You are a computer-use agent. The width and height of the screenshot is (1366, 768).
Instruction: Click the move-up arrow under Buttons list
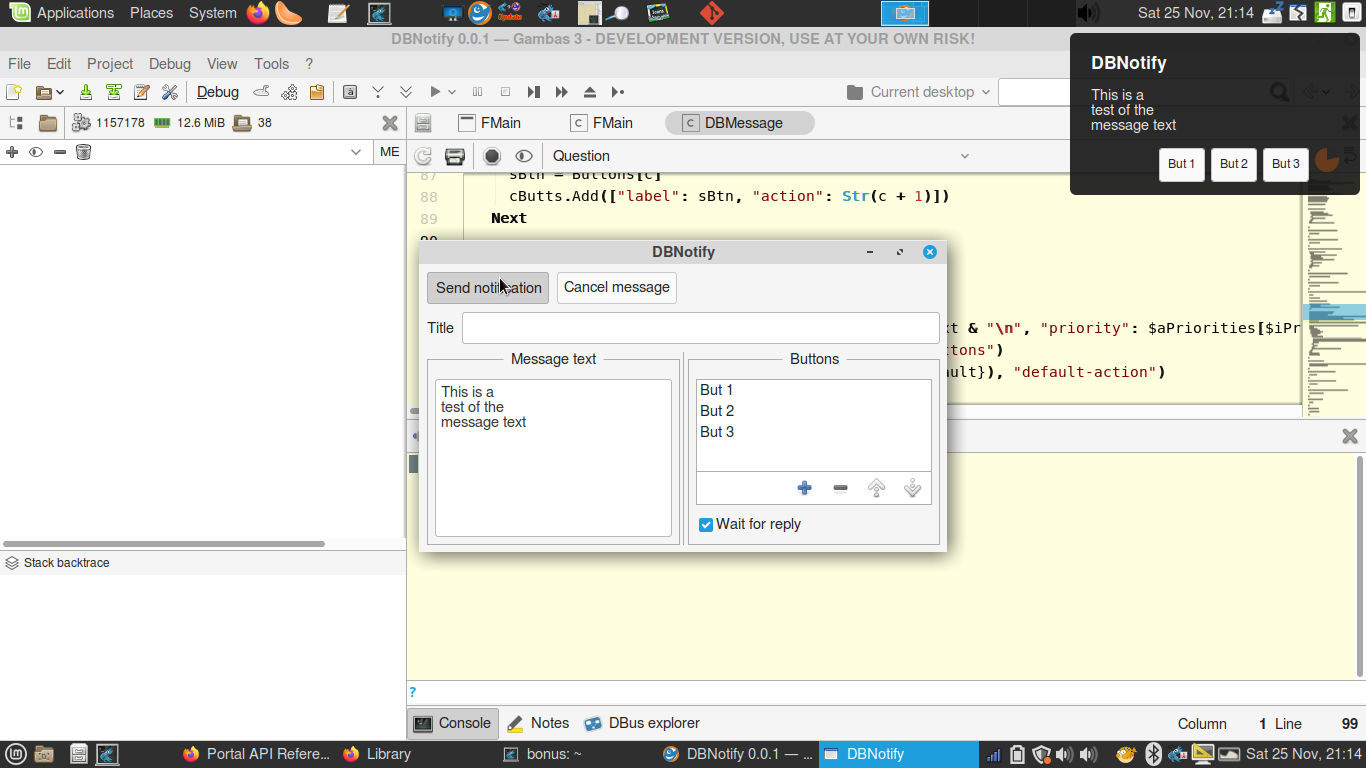coord(876,488)
